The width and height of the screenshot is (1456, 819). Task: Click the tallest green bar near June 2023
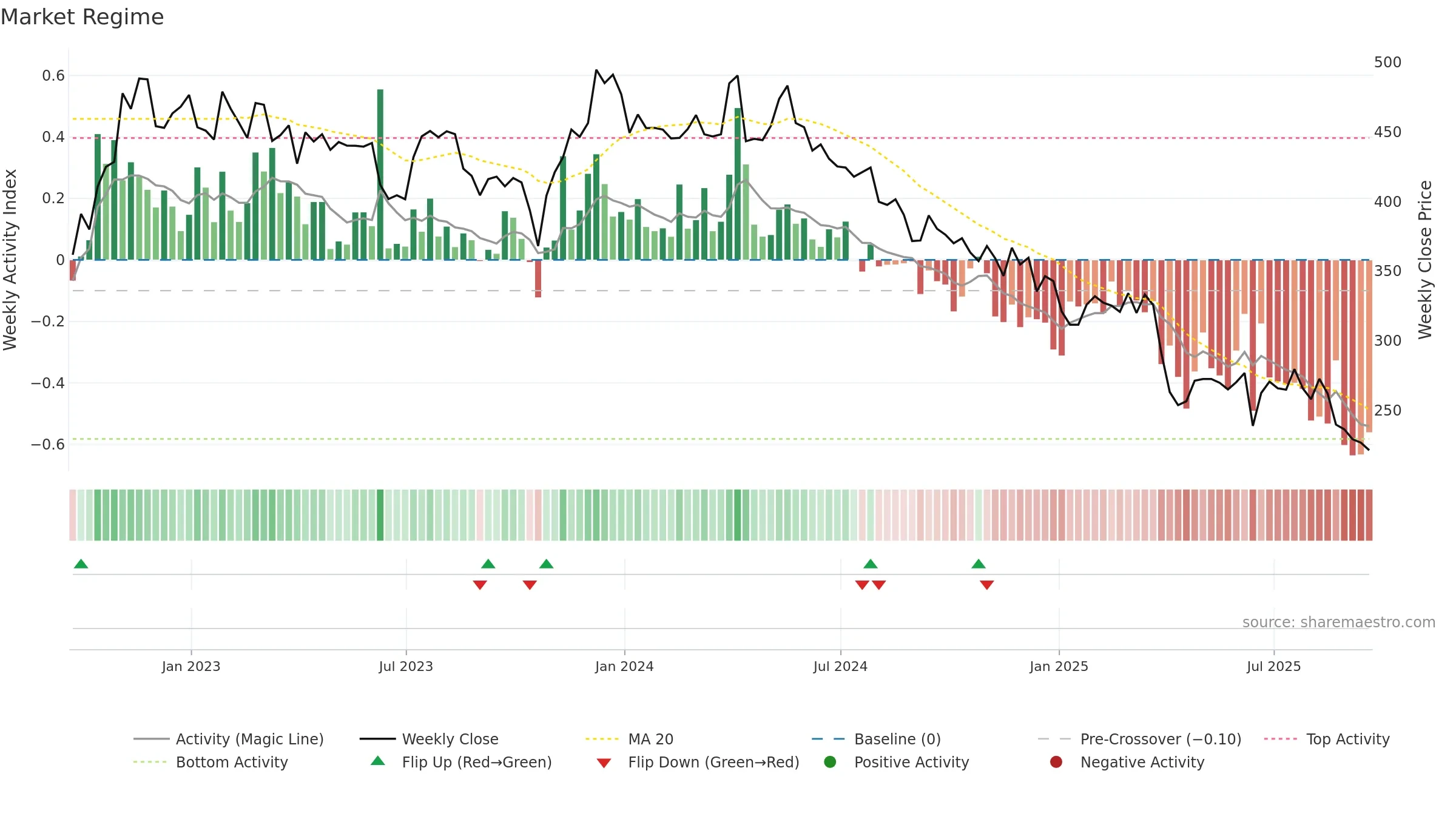[380, 175]
